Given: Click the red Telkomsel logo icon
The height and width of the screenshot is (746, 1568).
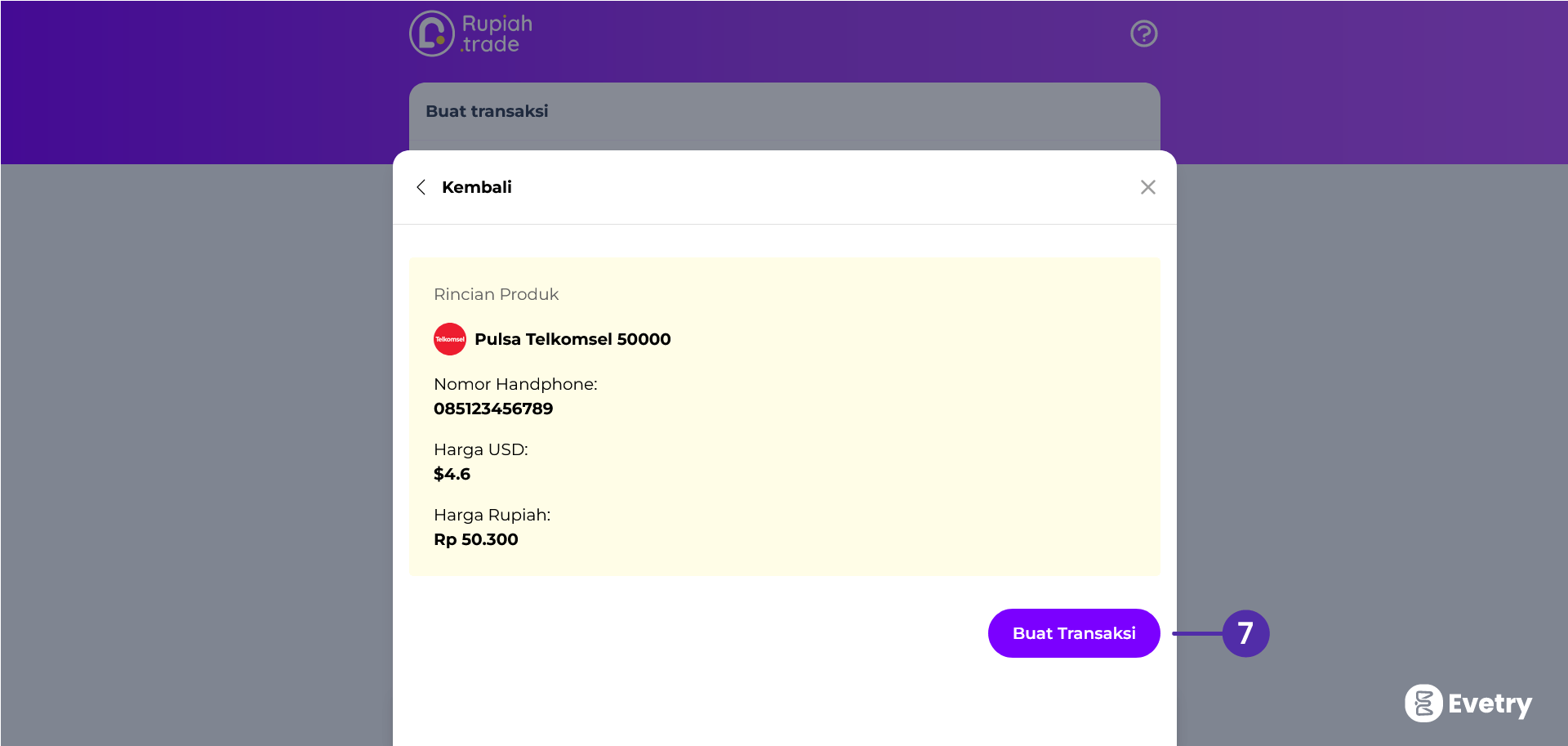Looking at the screenshot, I should (449, 339).
